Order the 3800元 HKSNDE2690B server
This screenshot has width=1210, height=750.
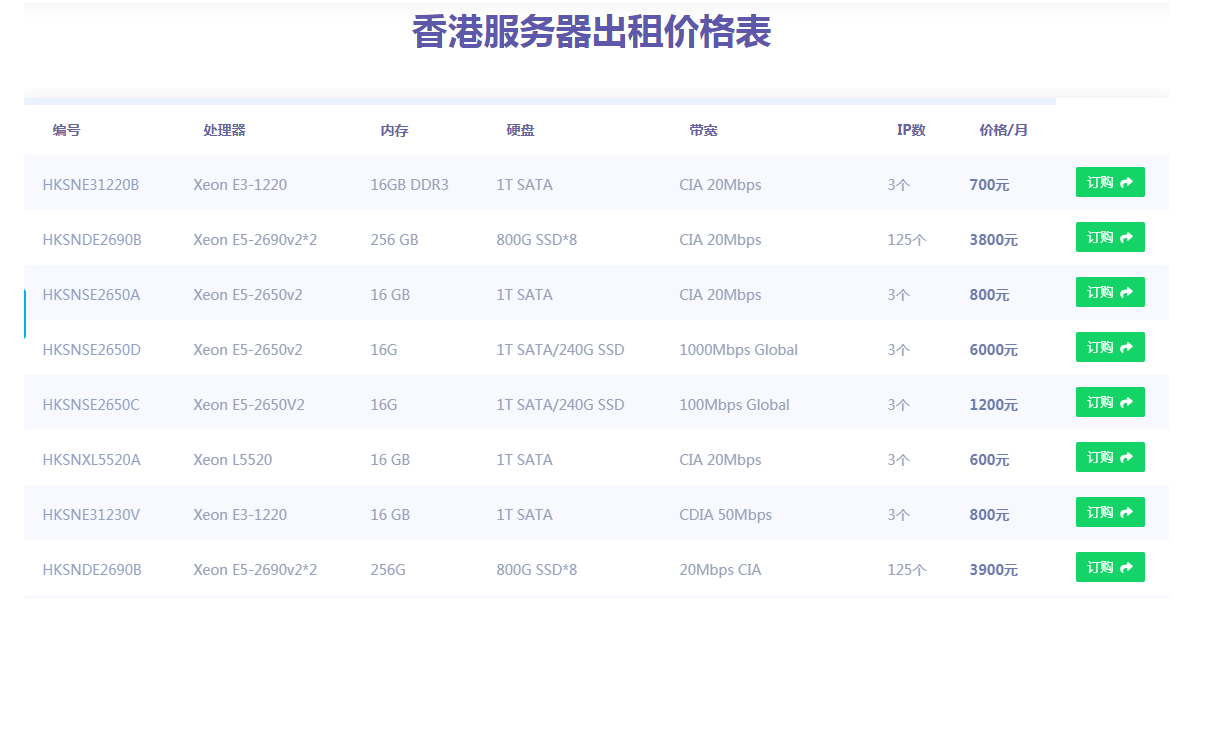pos(1109,237)
